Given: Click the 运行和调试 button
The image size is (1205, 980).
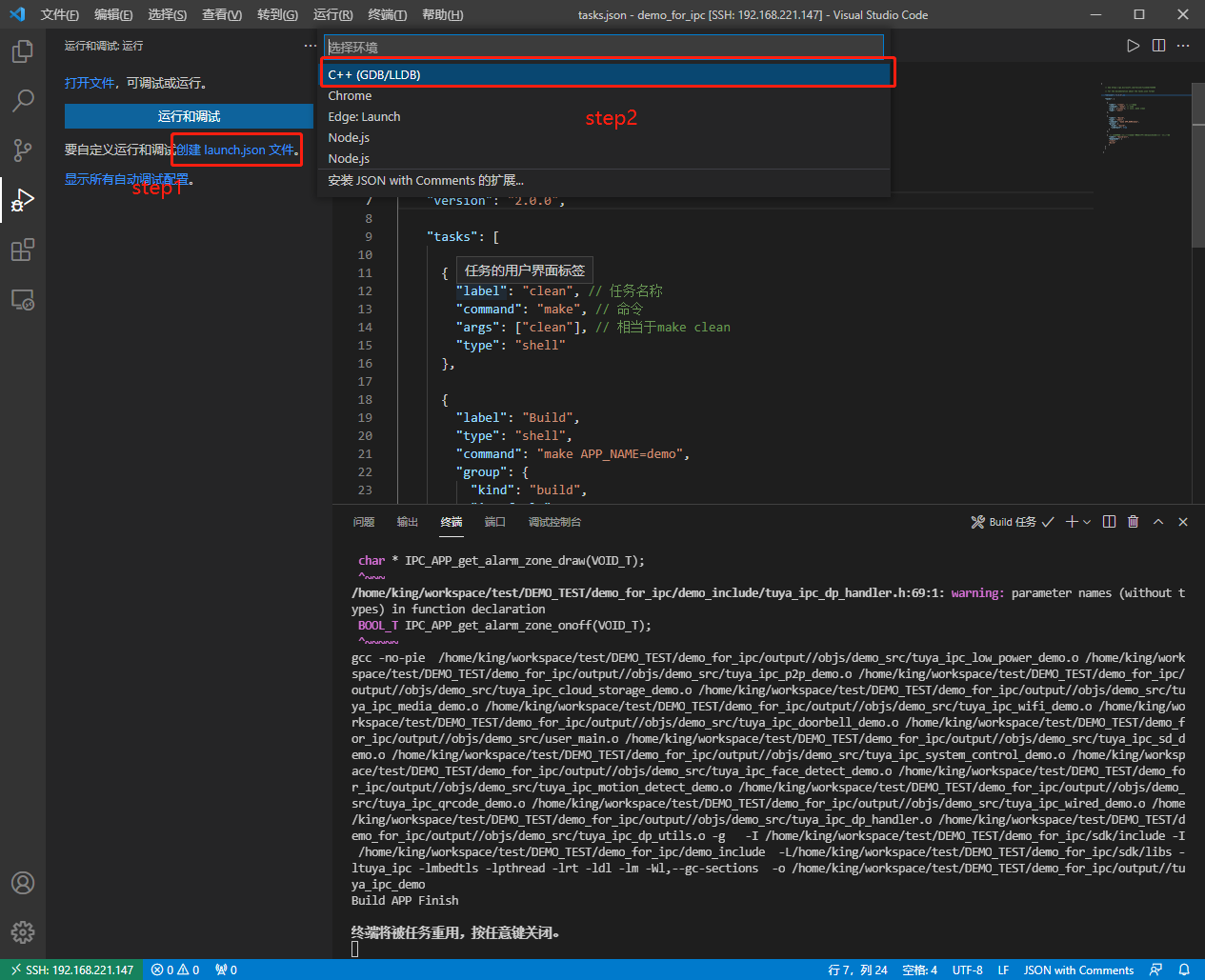Looking at the screenshot, I should [x=189, y=115].
